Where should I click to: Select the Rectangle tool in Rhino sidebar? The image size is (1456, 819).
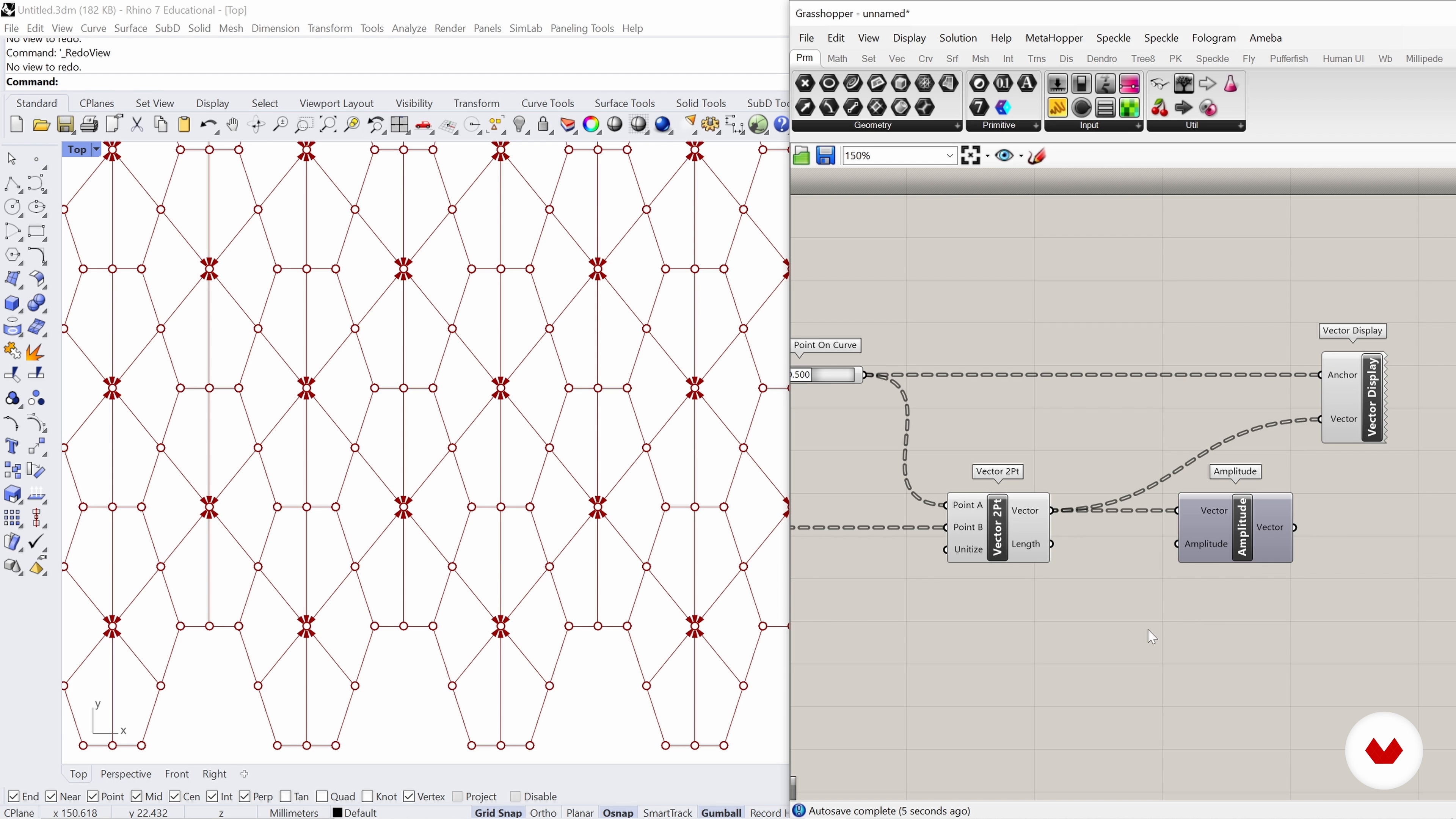(37, 231)
